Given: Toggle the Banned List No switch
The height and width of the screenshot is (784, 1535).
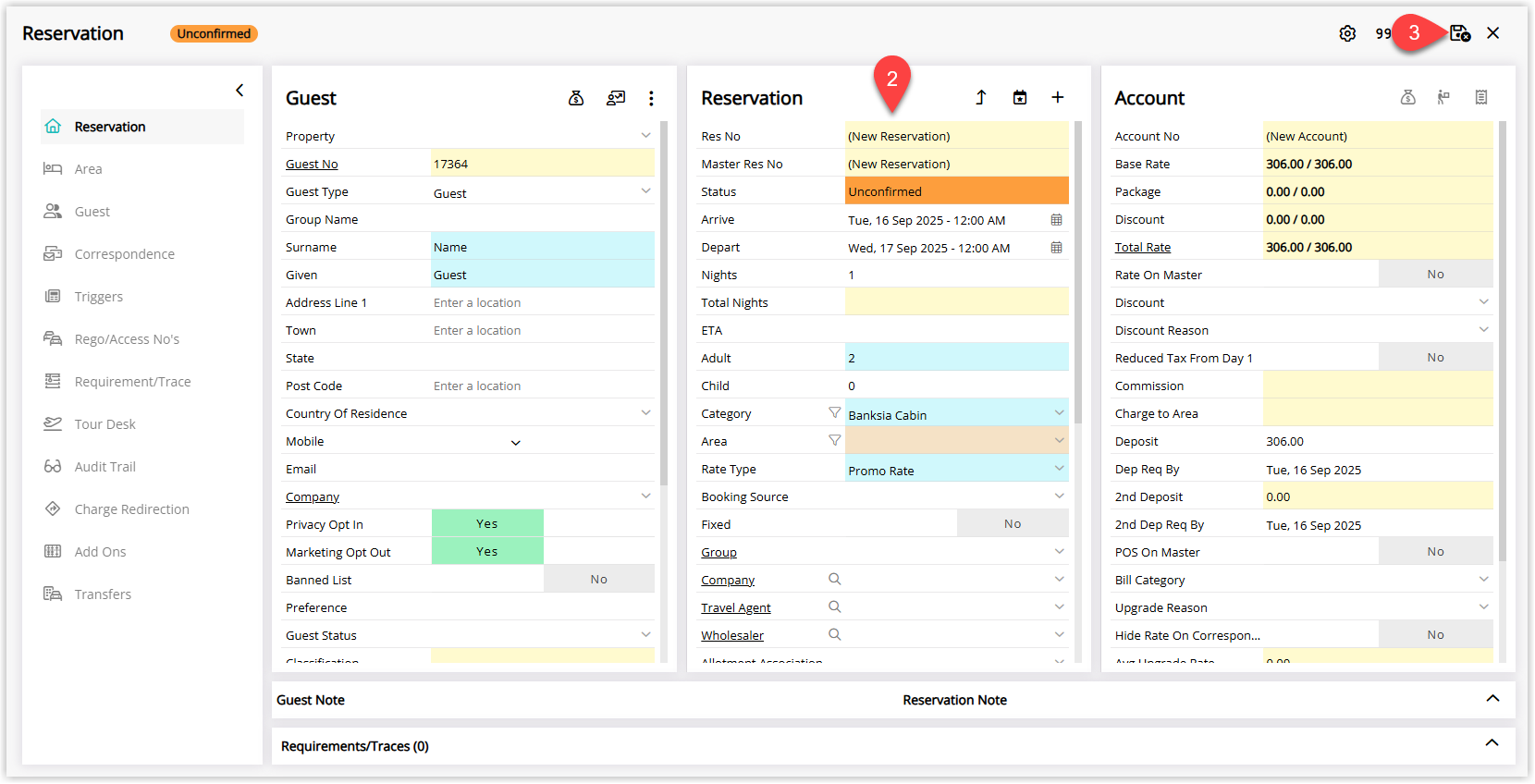Looking at the screenshot, I should tap(599, 580).
